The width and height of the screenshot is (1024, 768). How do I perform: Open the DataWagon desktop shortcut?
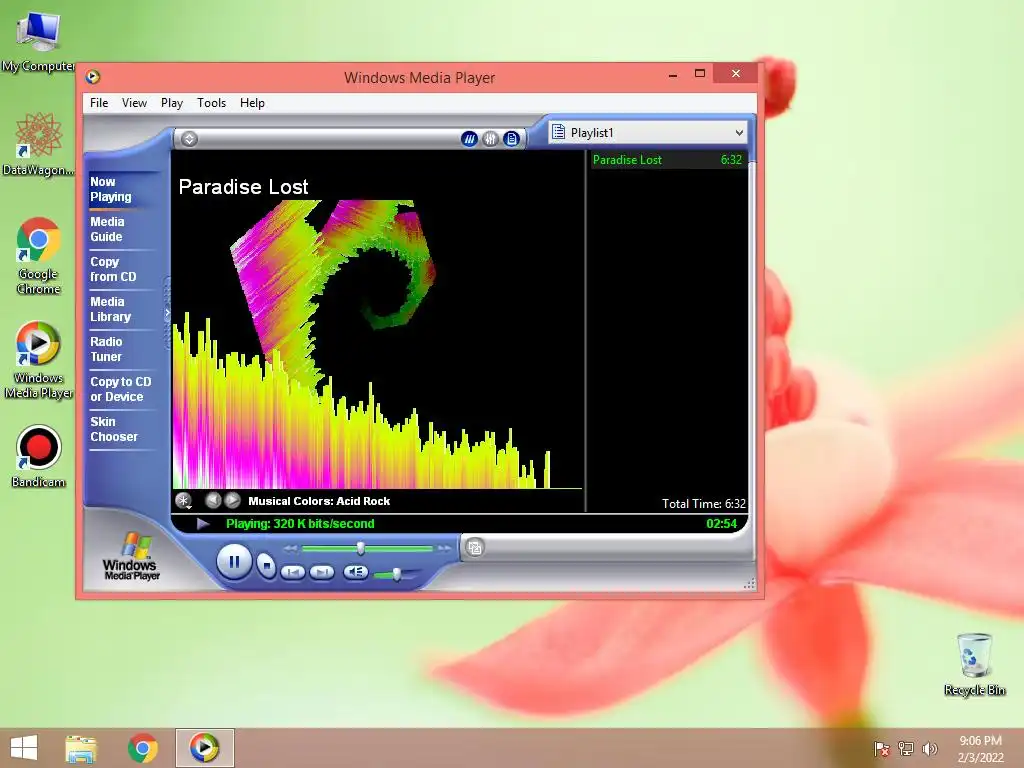point(39,144)
